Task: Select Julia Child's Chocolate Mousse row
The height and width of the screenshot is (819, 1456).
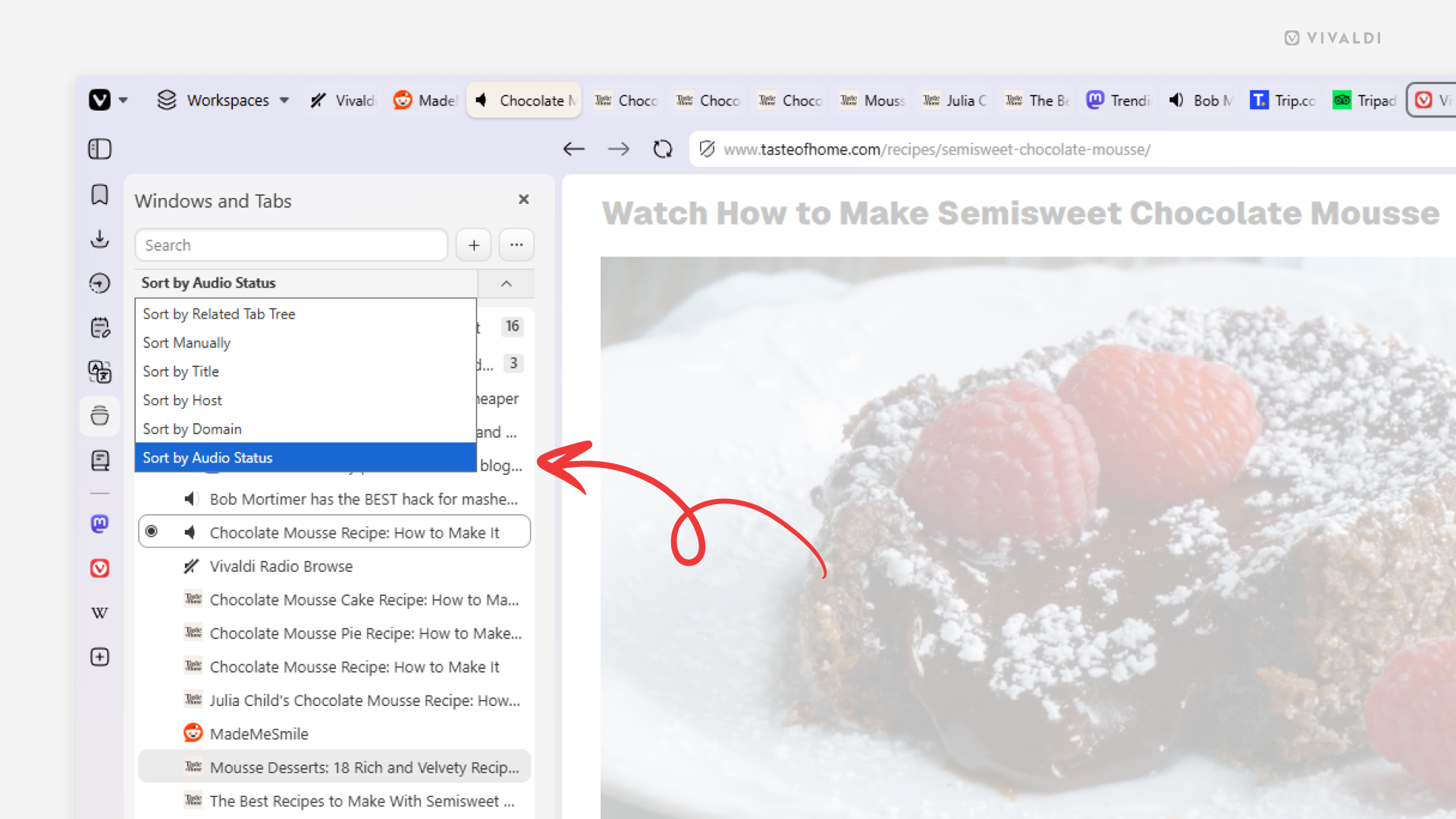Action: [x=334, y=701]
